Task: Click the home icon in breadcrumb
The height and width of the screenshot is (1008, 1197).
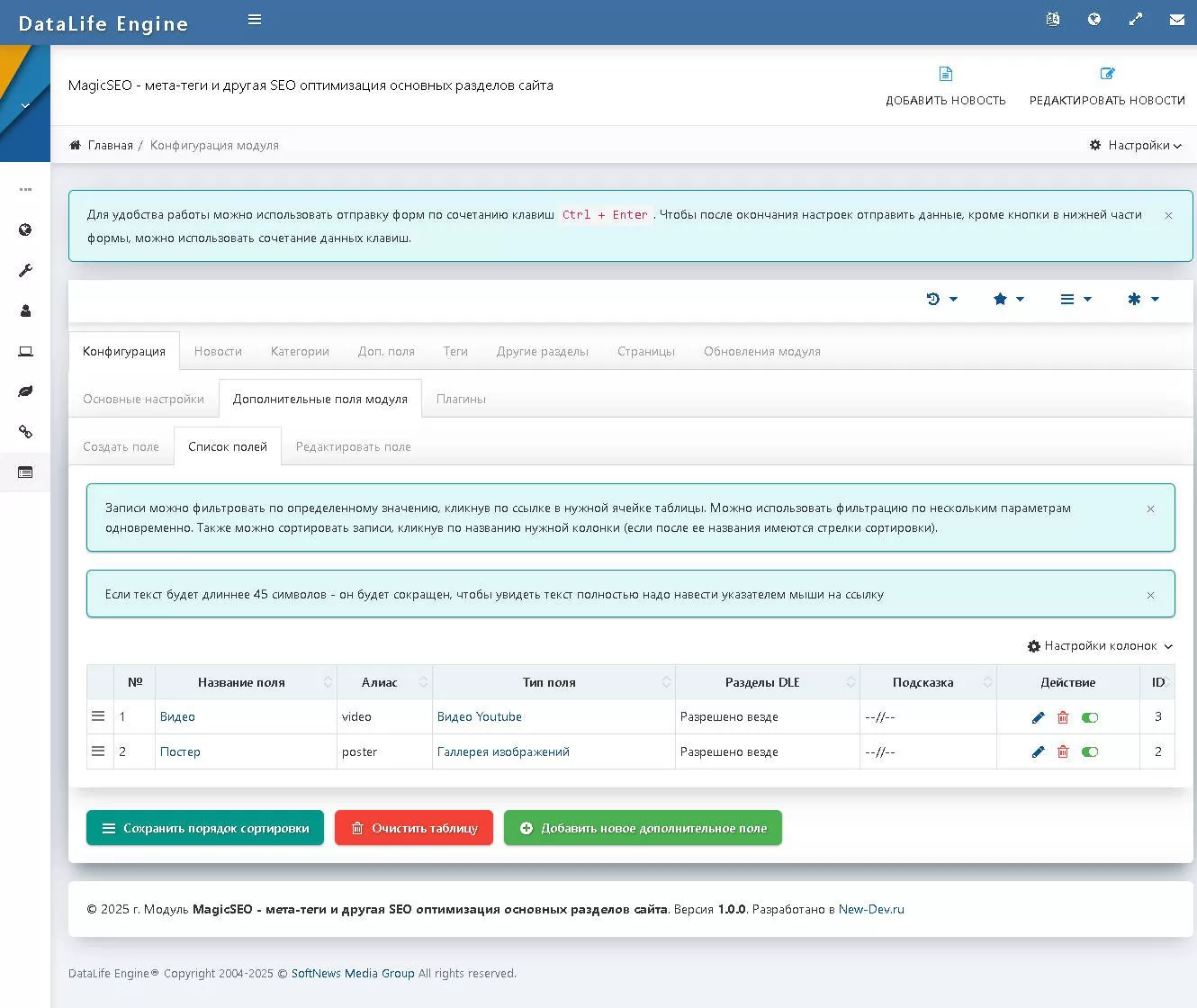Action: 75,145
